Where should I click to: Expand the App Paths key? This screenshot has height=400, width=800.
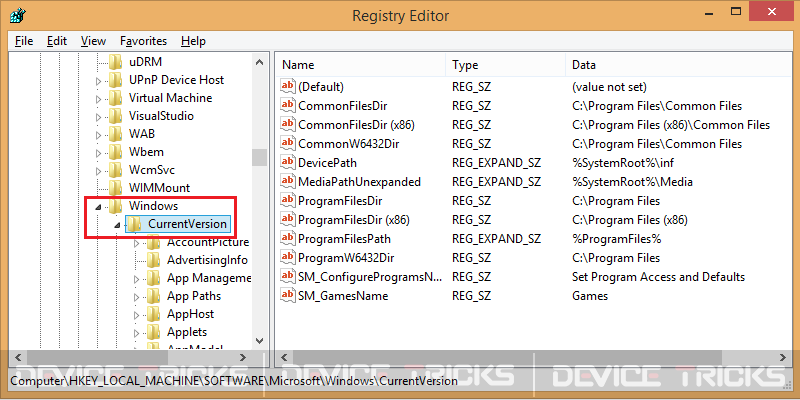tap(136, 297)
